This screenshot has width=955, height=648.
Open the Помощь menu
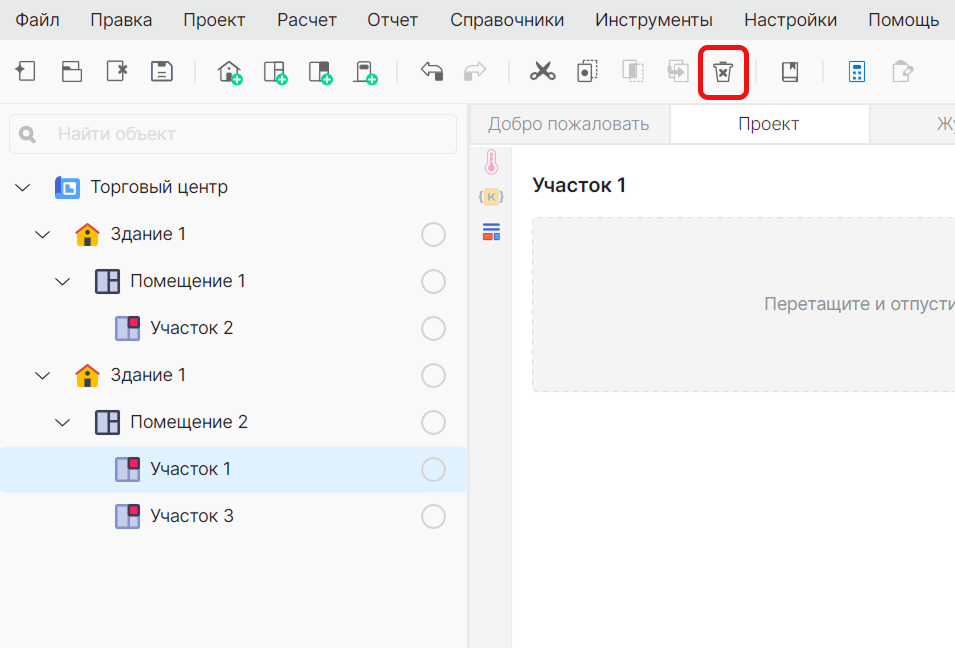[x=904, y=20]
